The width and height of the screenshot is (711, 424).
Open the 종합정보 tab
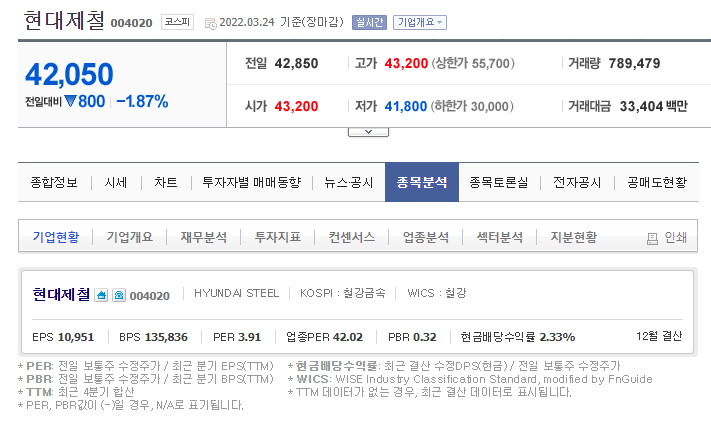[54, 182]
